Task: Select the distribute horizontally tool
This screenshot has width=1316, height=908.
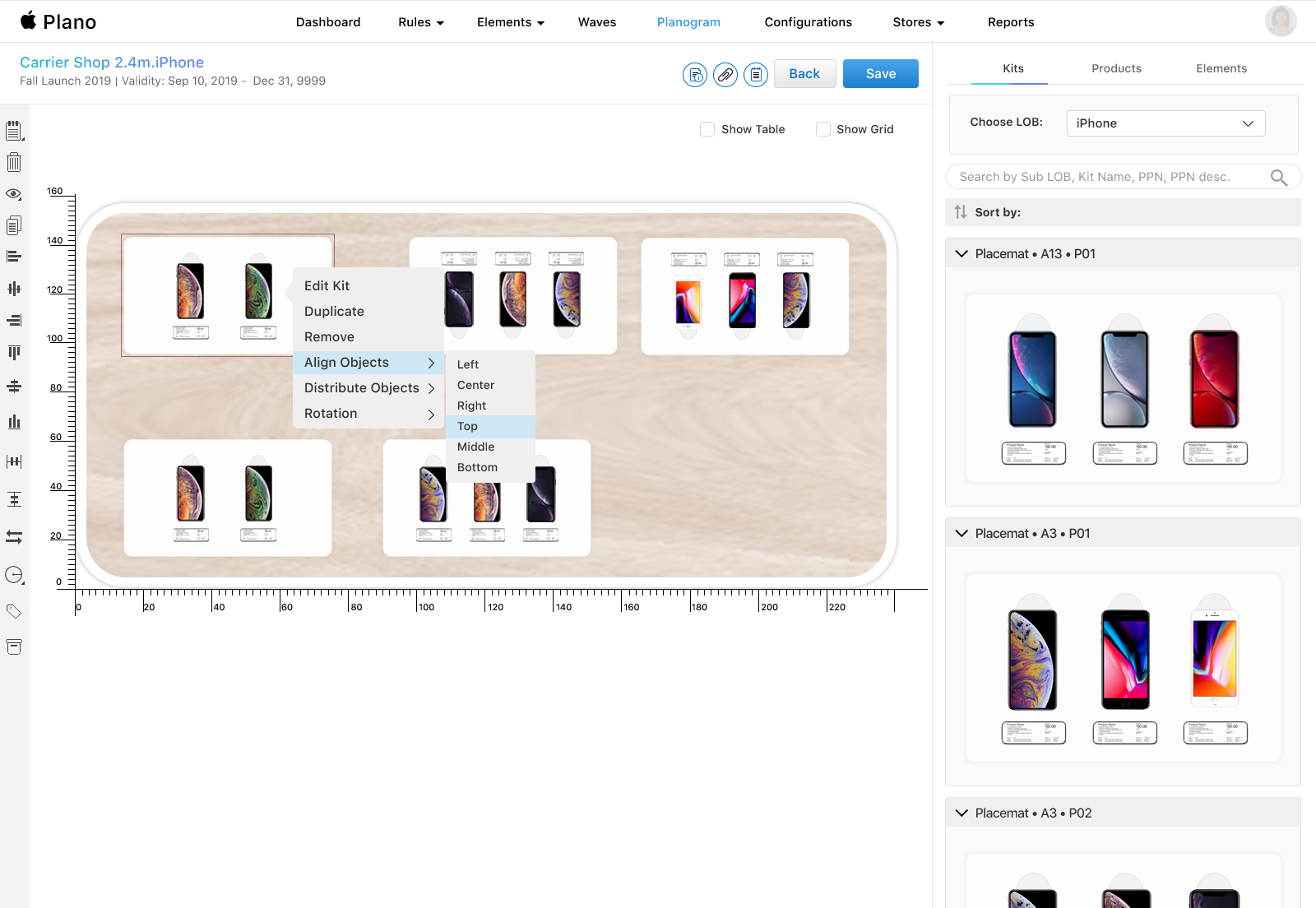Action: (14, 461)
